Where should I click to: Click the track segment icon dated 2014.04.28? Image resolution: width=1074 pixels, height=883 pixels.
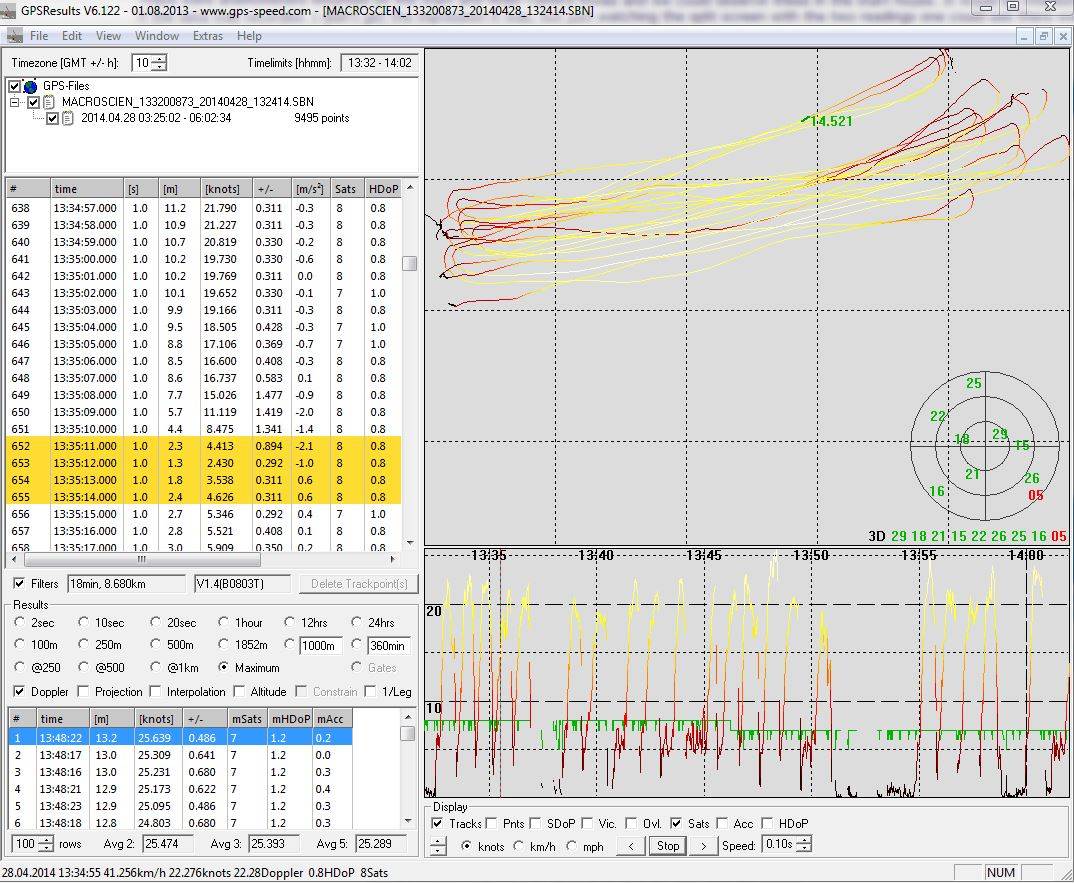[x=68, y=118]
